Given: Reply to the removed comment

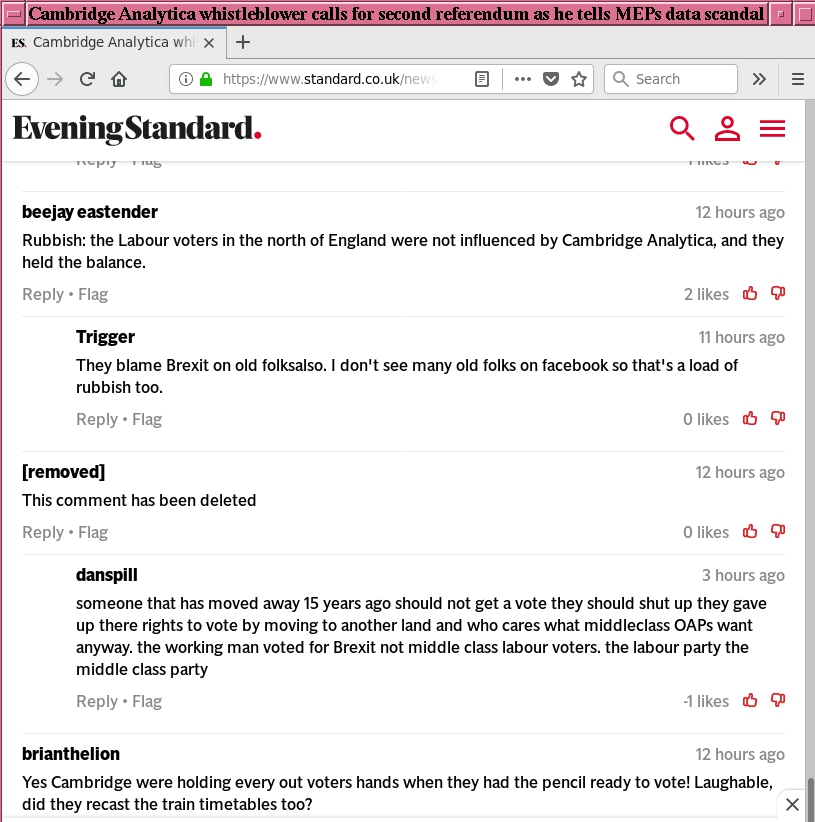Looking at the screenshot, I should pos(43,533).
